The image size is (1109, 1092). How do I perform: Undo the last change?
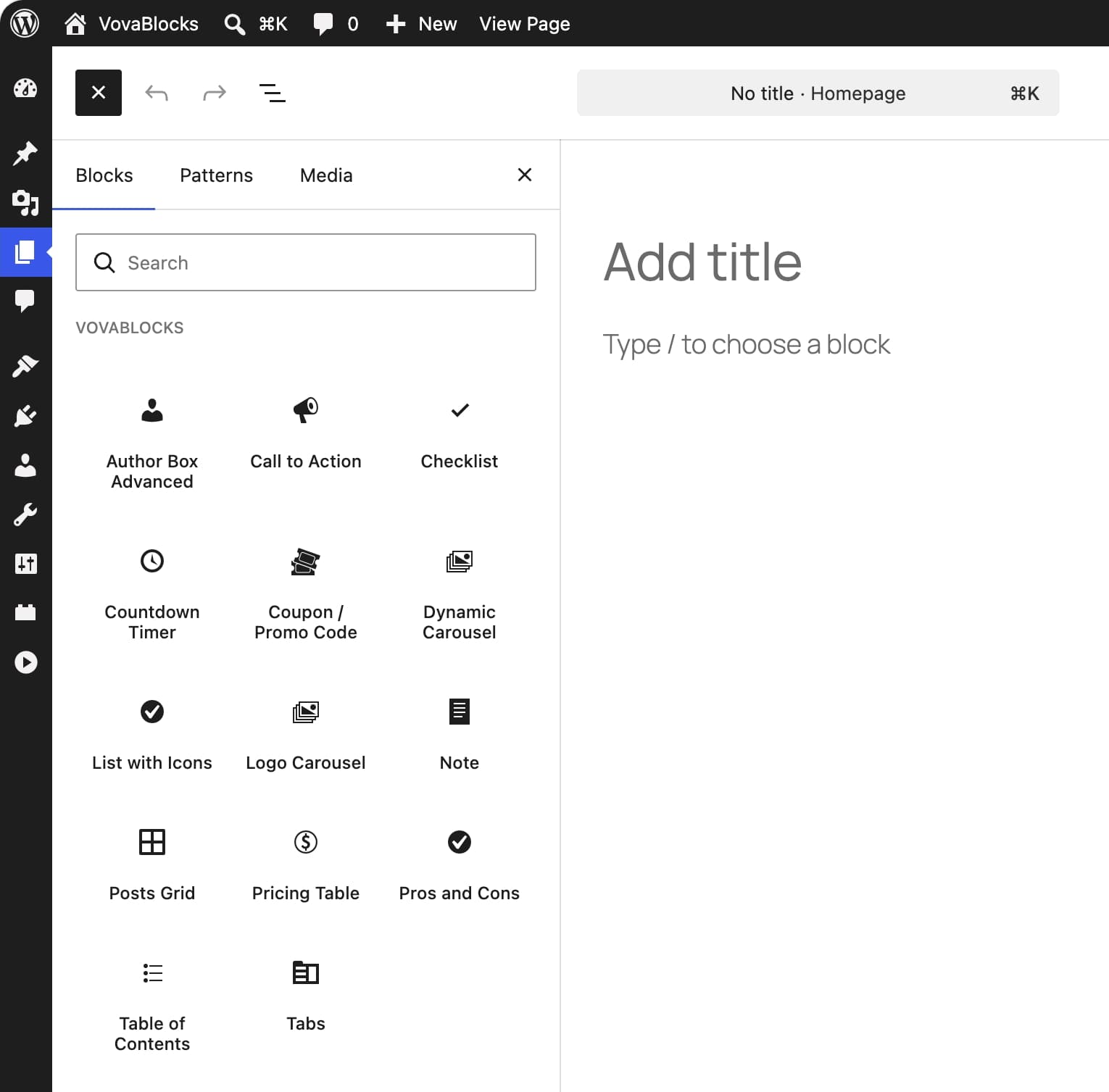pyautogui.click(x=157, y=93)
